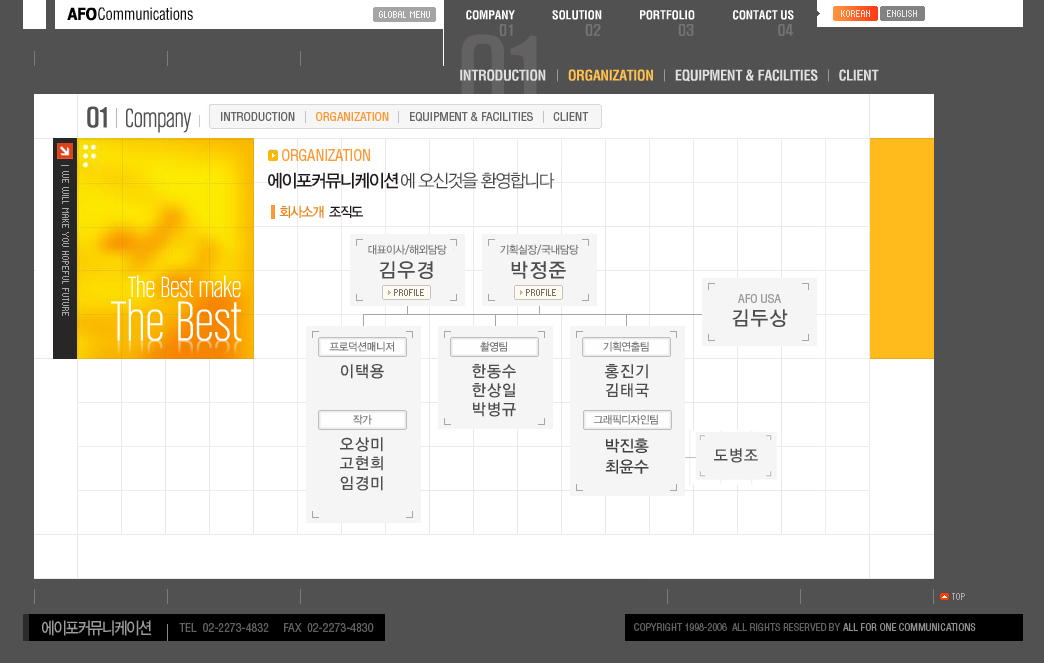
Task: View 김우경's PROFILE button
Action: click(406, 293)
